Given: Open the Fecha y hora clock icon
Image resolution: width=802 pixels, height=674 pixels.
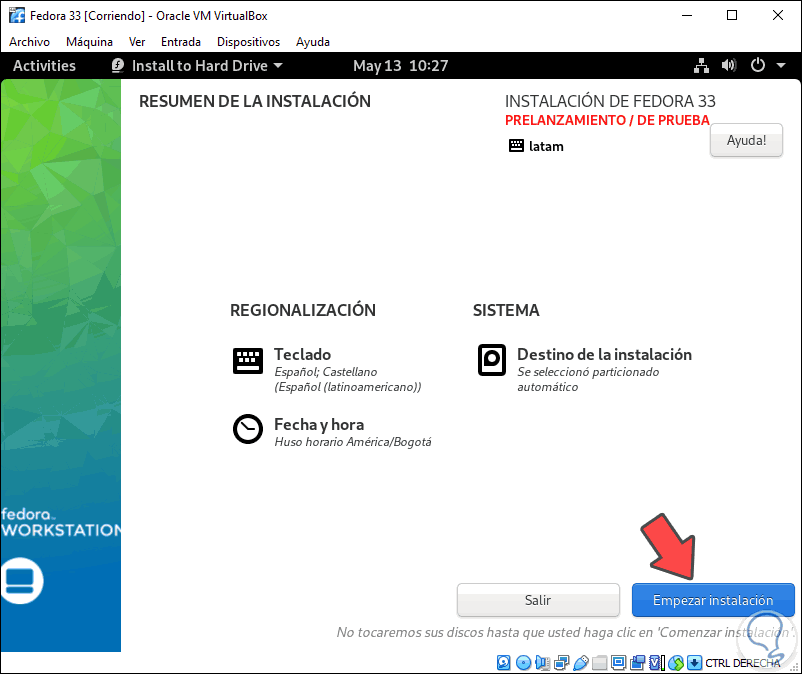Looking at the screenshot, I should coord(248,429).
